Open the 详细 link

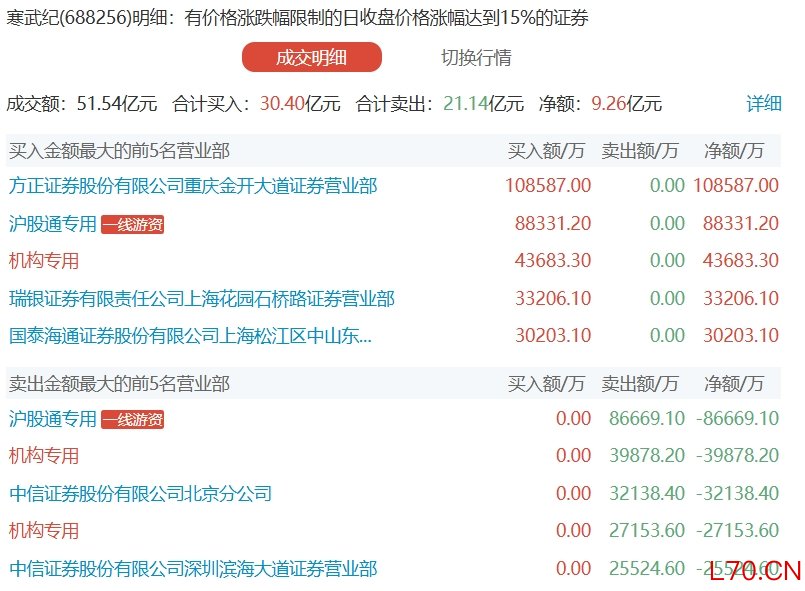click(x=764, y=103)
